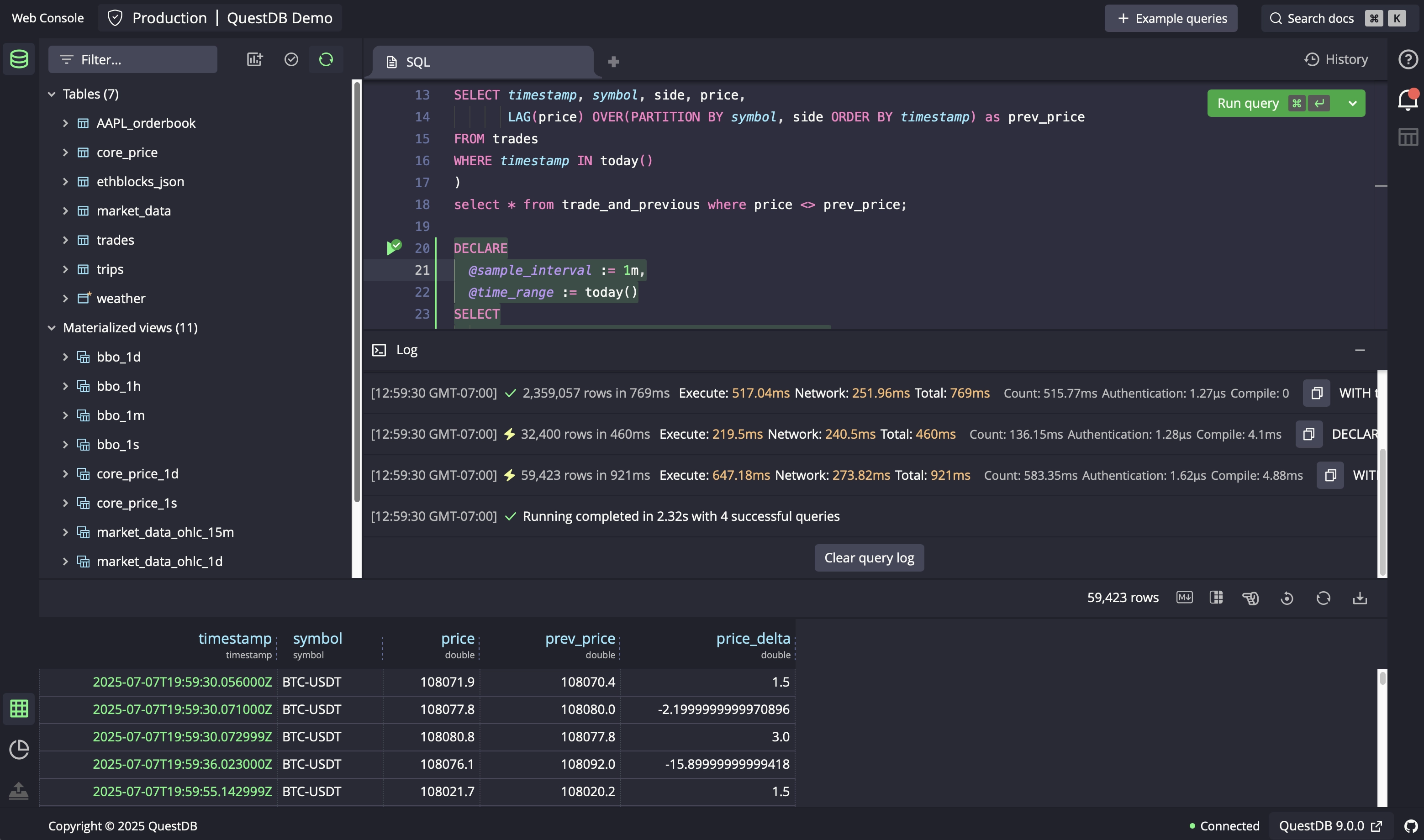Image resolution: width=1424 pixels, height=840 pixels.
Task: Click the prev_price column header
Action: tap(580, 639)
